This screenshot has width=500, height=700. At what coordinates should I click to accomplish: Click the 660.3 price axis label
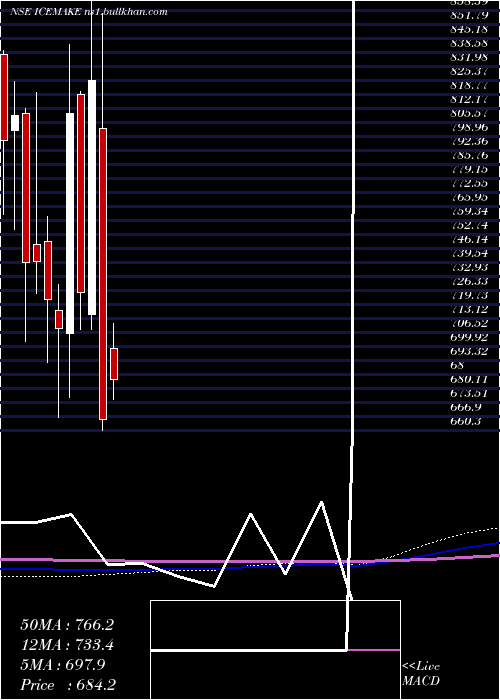tap(466, 421)
